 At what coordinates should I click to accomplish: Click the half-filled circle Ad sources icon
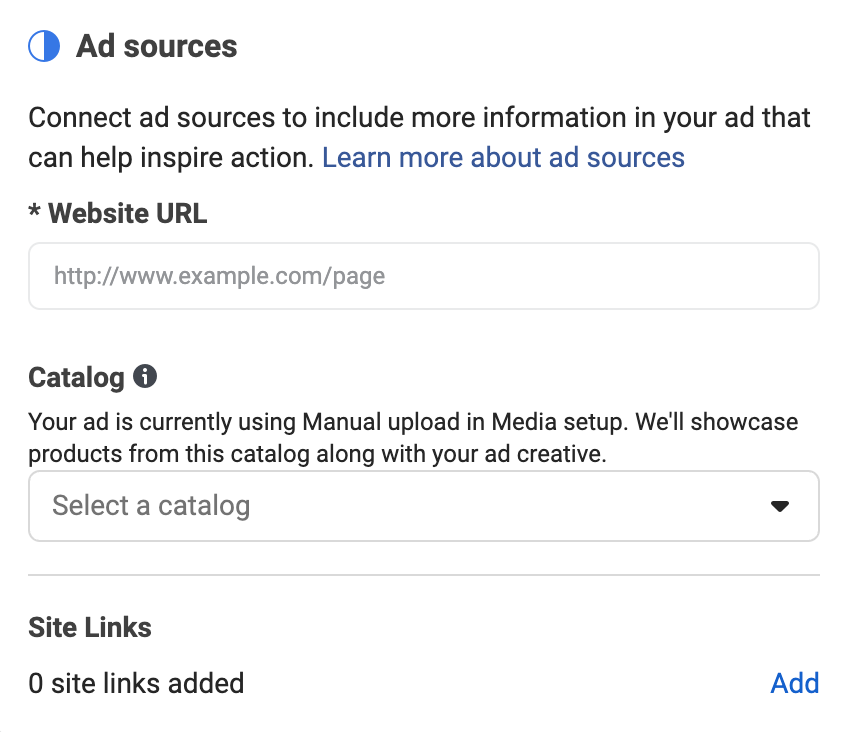click(44, 46)
